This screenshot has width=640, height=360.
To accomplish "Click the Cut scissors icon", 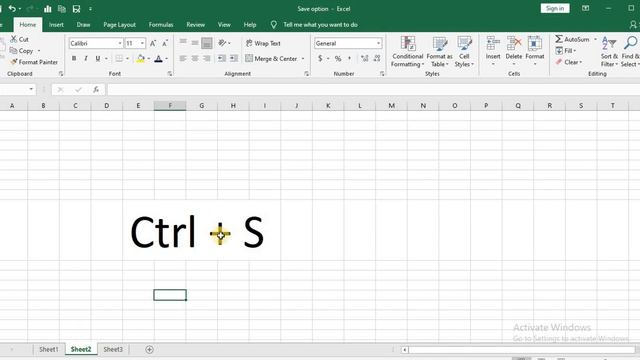I will 14,39.
